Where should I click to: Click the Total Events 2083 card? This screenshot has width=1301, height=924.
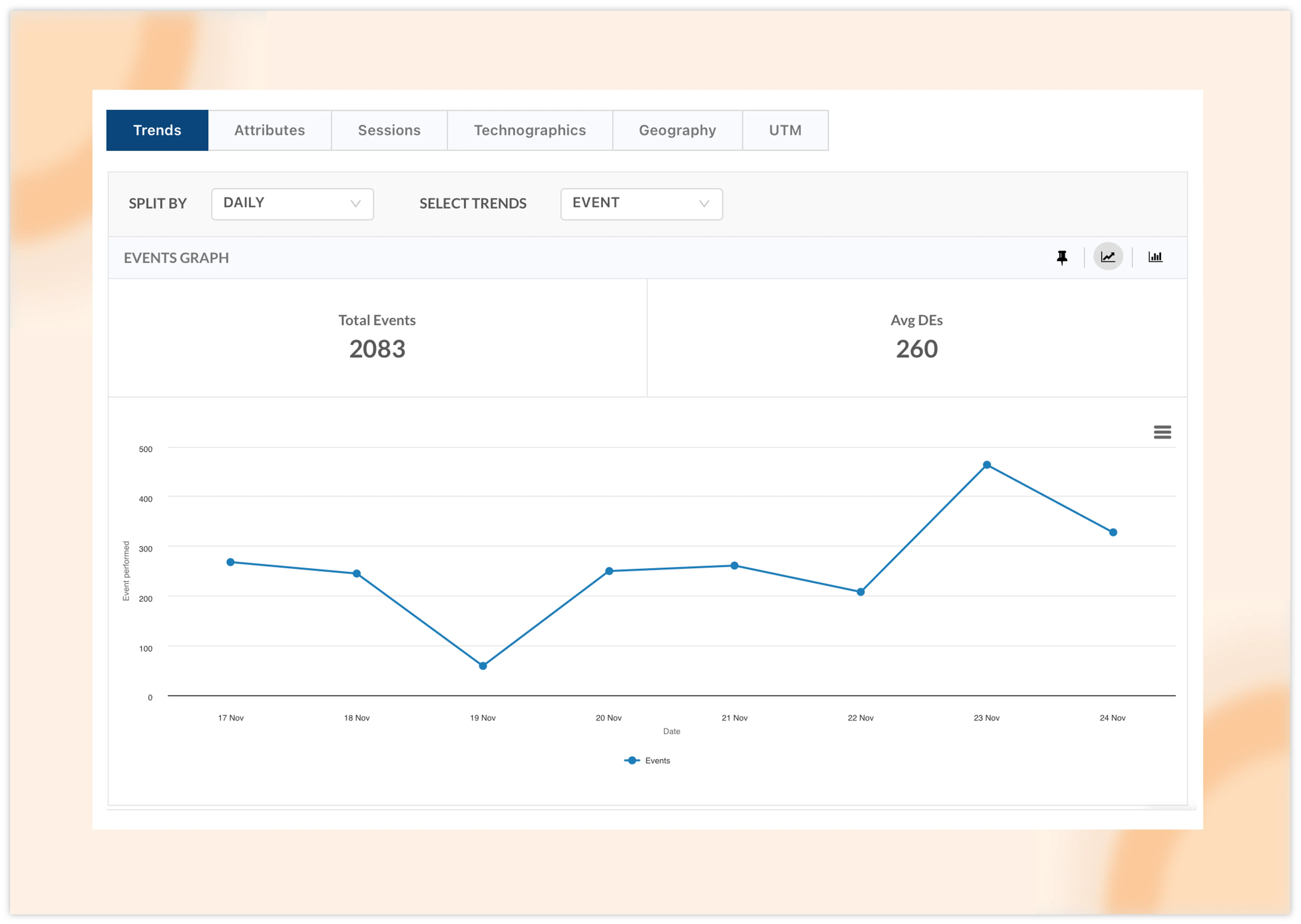click(x=377, y=338)
